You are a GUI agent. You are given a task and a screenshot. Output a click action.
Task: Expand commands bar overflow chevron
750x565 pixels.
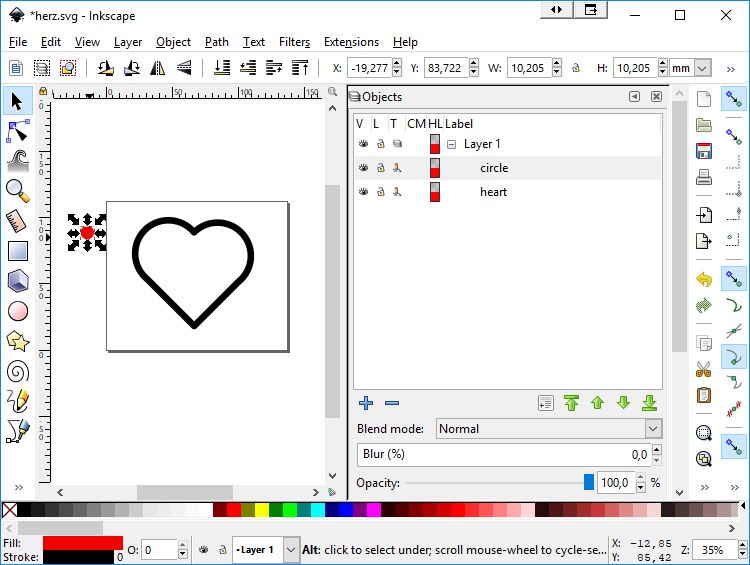[705, 487]
